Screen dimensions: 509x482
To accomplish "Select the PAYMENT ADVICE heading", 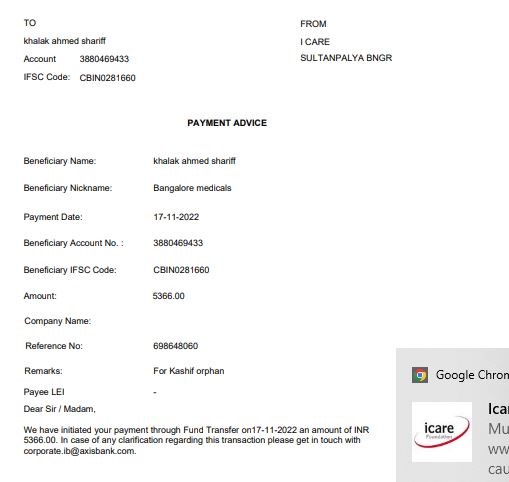I will pyautogui.click(x=227, y=123).
